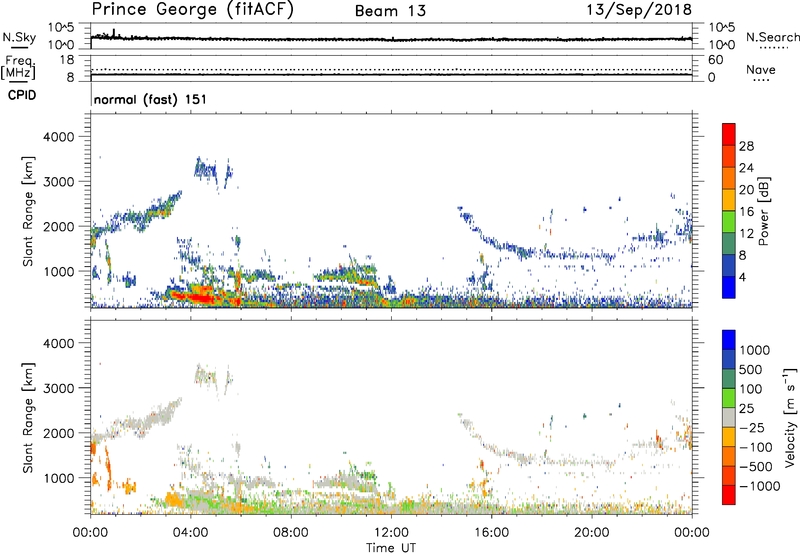Click the "16:00" time axis label
Image resolution: width=800 pixels, height=554 pixels.
pyautogui.click(x=491, y=533)
